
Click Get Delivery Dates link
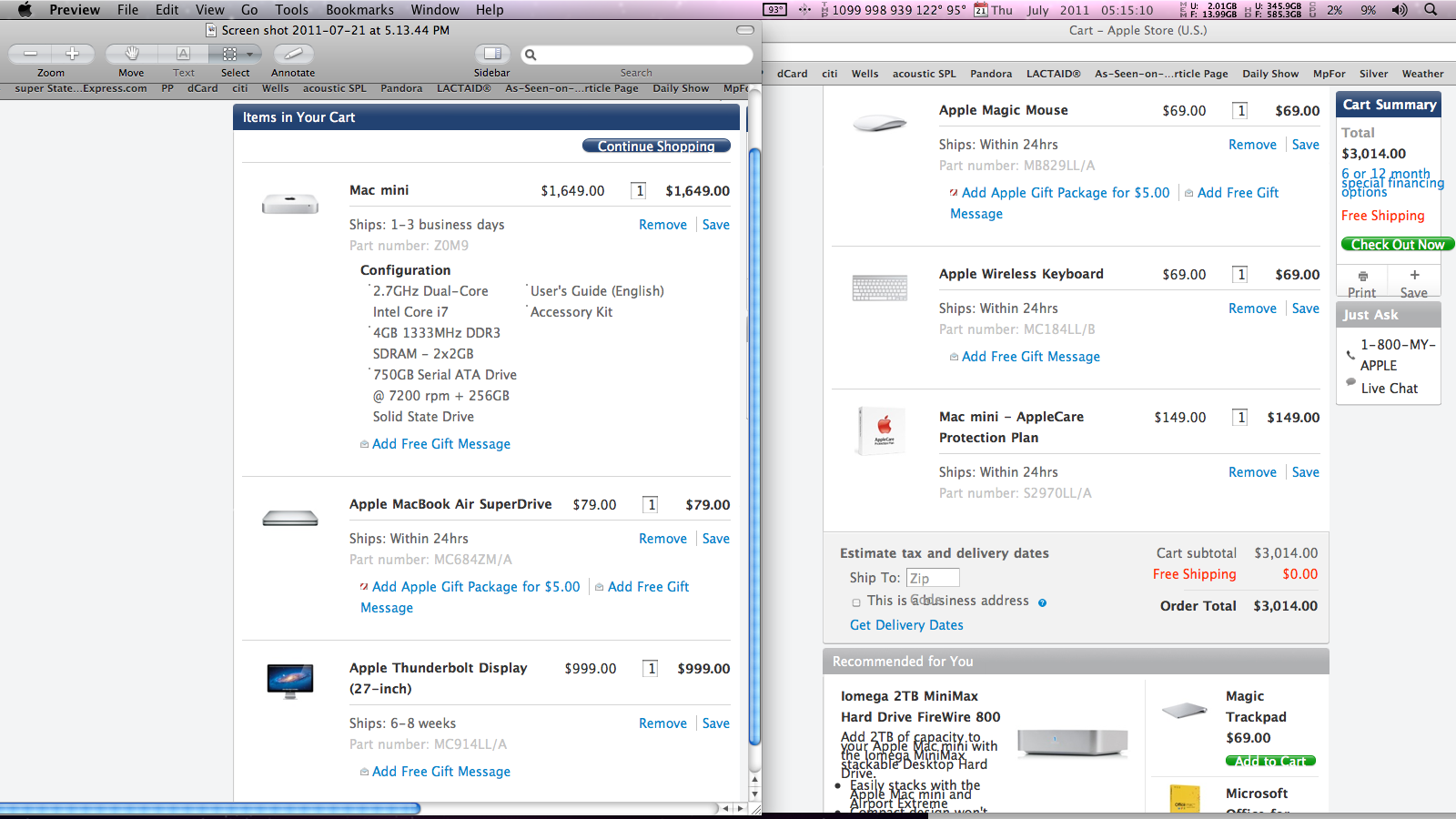[906, 625]
